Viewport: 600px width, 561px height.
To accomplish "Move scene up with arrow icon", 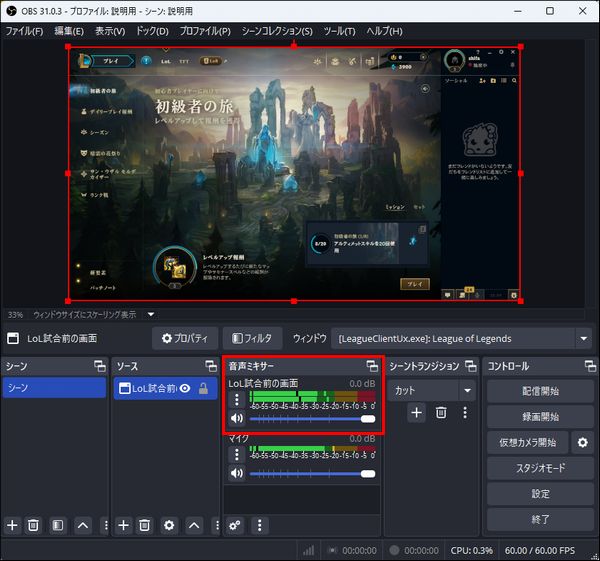I will tap(83, 525).
